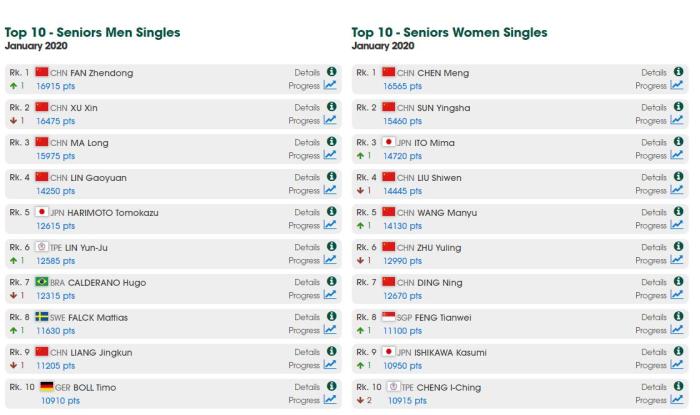Click info icon in MA Long row

(x=331, y=141)
